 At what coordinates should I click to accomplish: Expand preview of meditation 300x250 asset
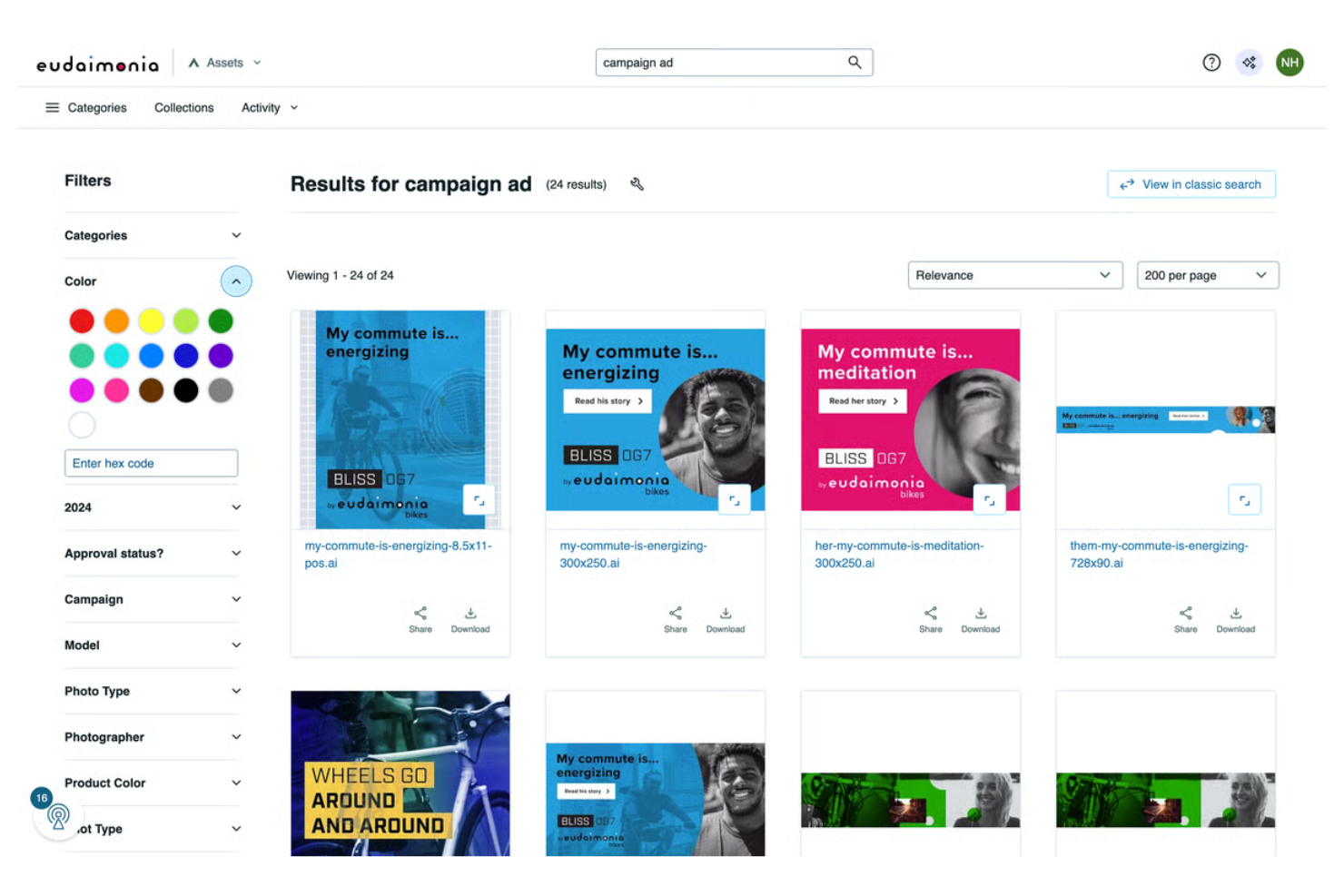pyautogui.click(x=990, y=500)
